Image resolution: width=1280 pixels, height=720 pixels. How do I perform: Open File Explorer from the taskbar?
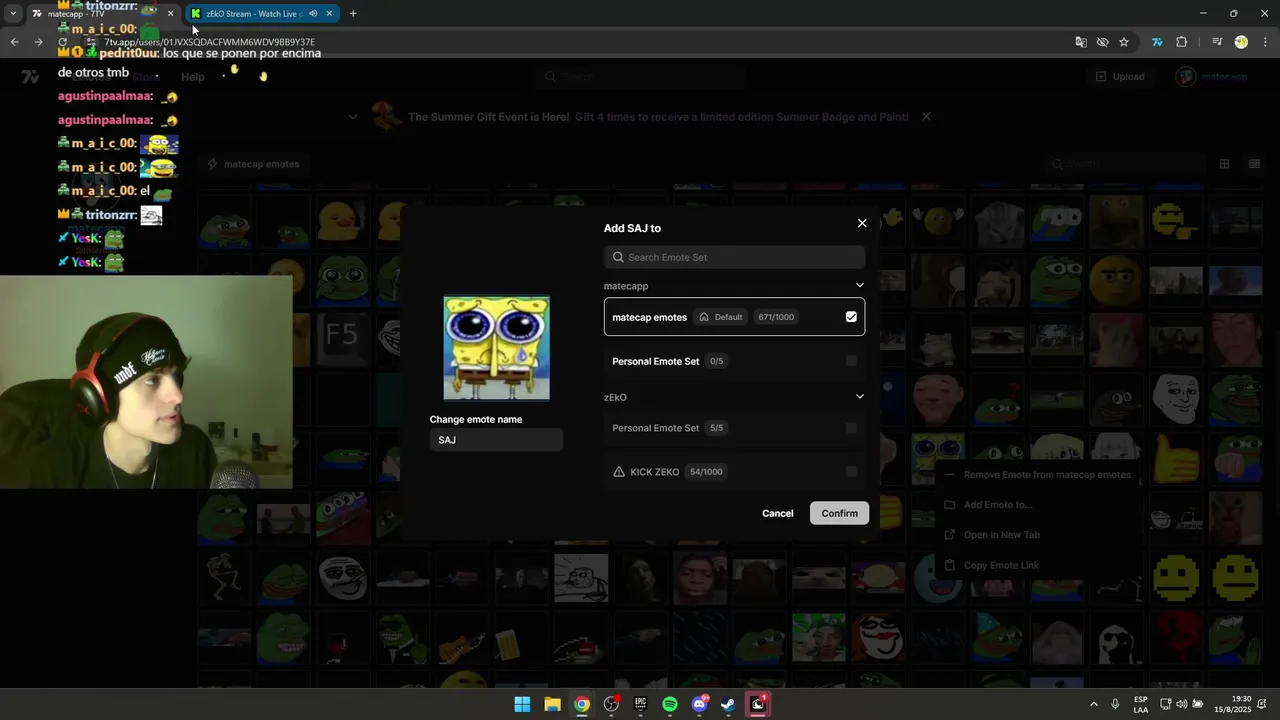pos(552,704)
